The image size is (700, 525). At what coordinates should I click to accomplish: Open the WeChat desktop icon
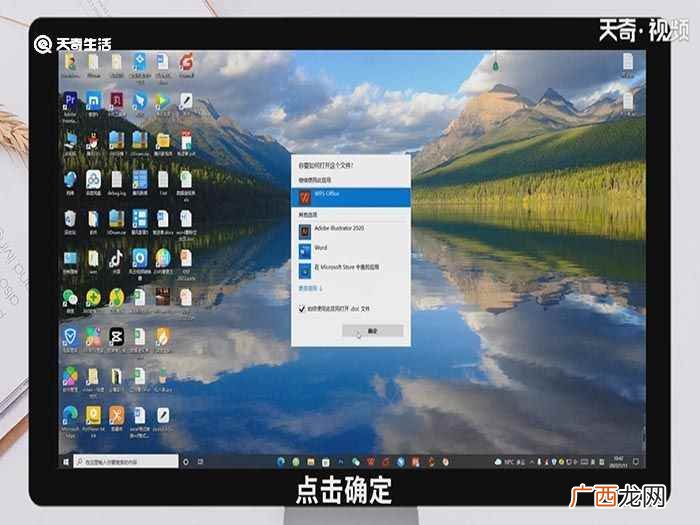[70, 300]
